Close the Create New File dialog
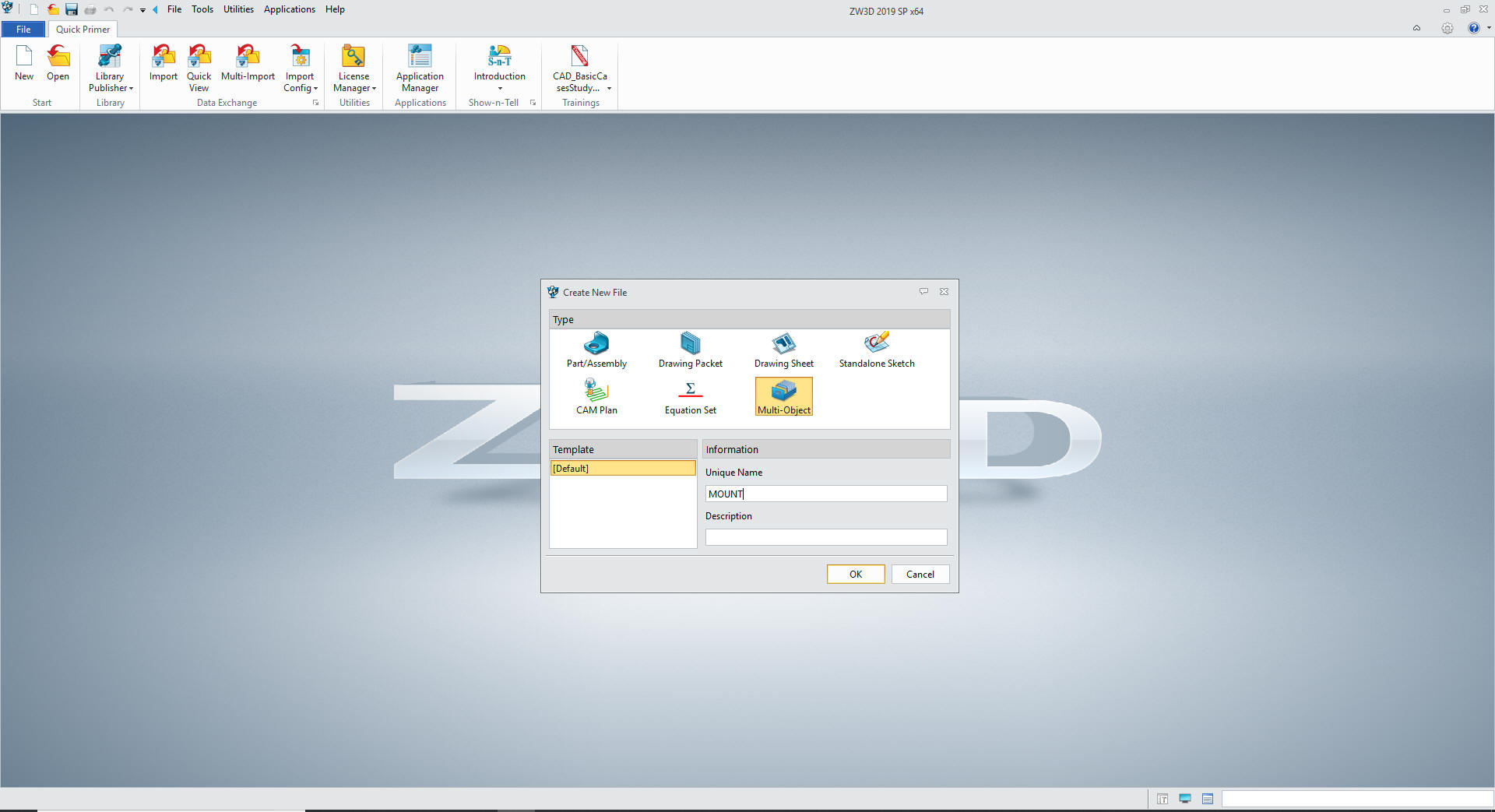 [x=944, y=292]
